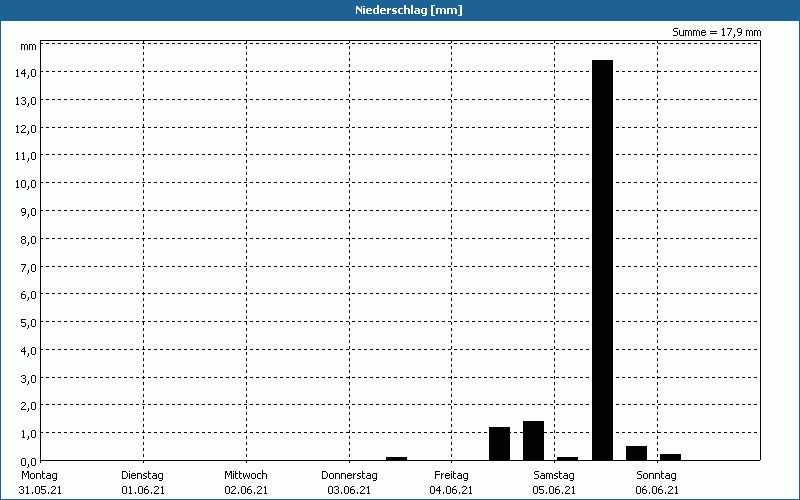Click the 9,0 y-axis label
Image resolution: width=800 pixels, height=500 pixels.
tap(28, 212)
